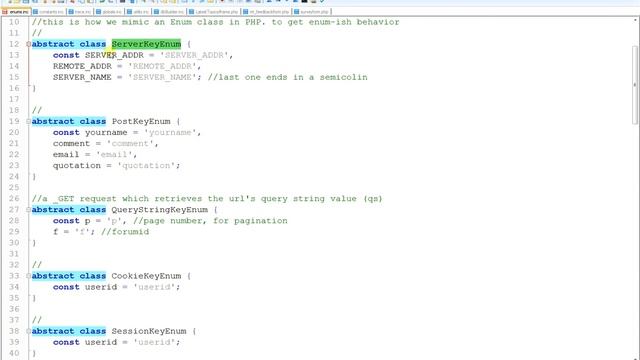Viewport: 640px width, 360px height.
Task: Open the trace.inc tab
Action: 80,12
